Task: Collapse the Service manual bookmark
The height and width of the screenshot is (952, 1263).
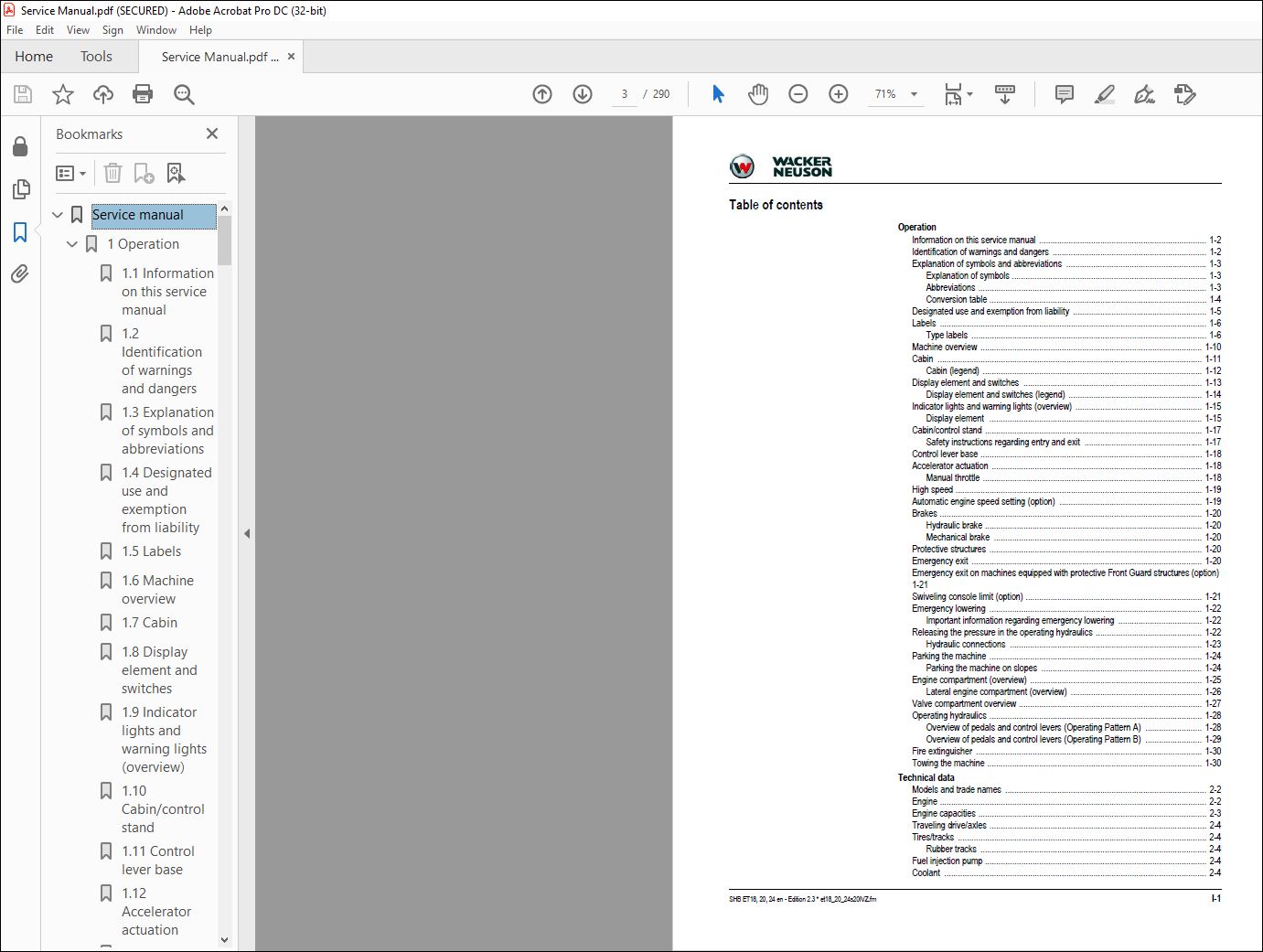Action: click(58, 215)
